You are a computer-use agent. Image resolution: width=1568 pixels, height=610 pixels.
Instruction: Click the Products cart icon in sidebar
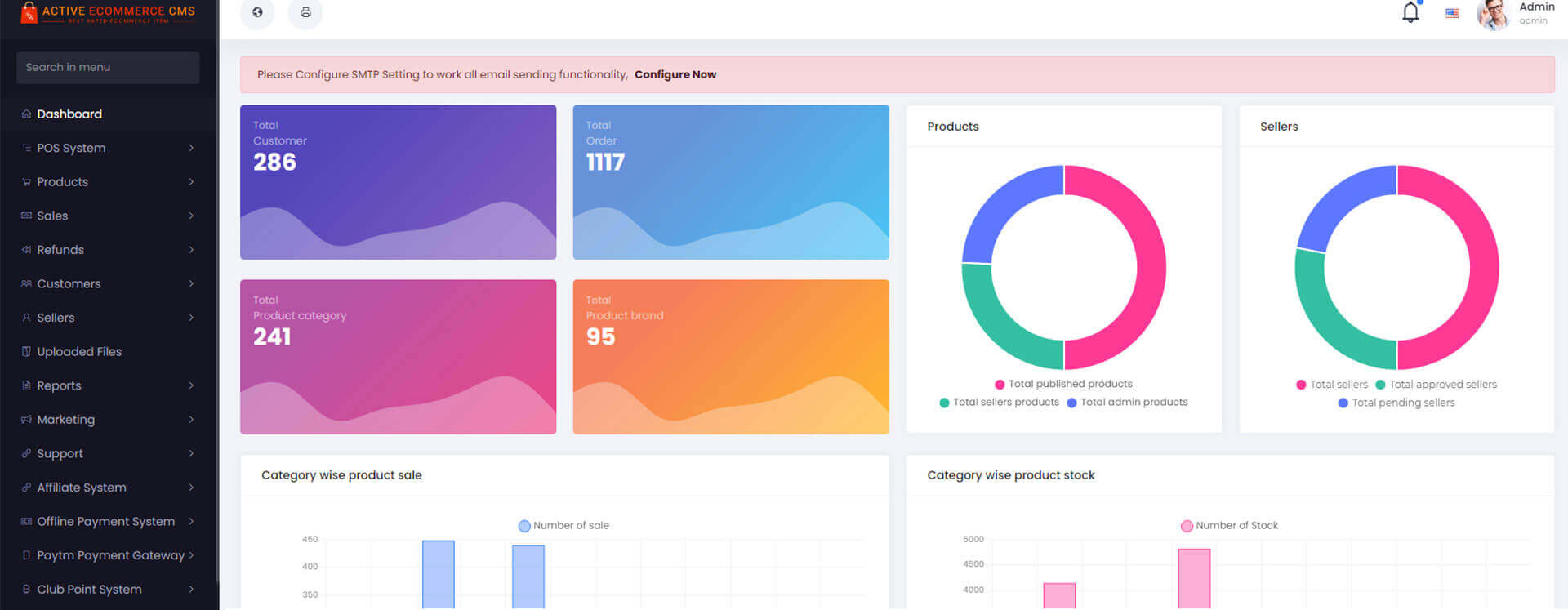[x=26, y=182]
